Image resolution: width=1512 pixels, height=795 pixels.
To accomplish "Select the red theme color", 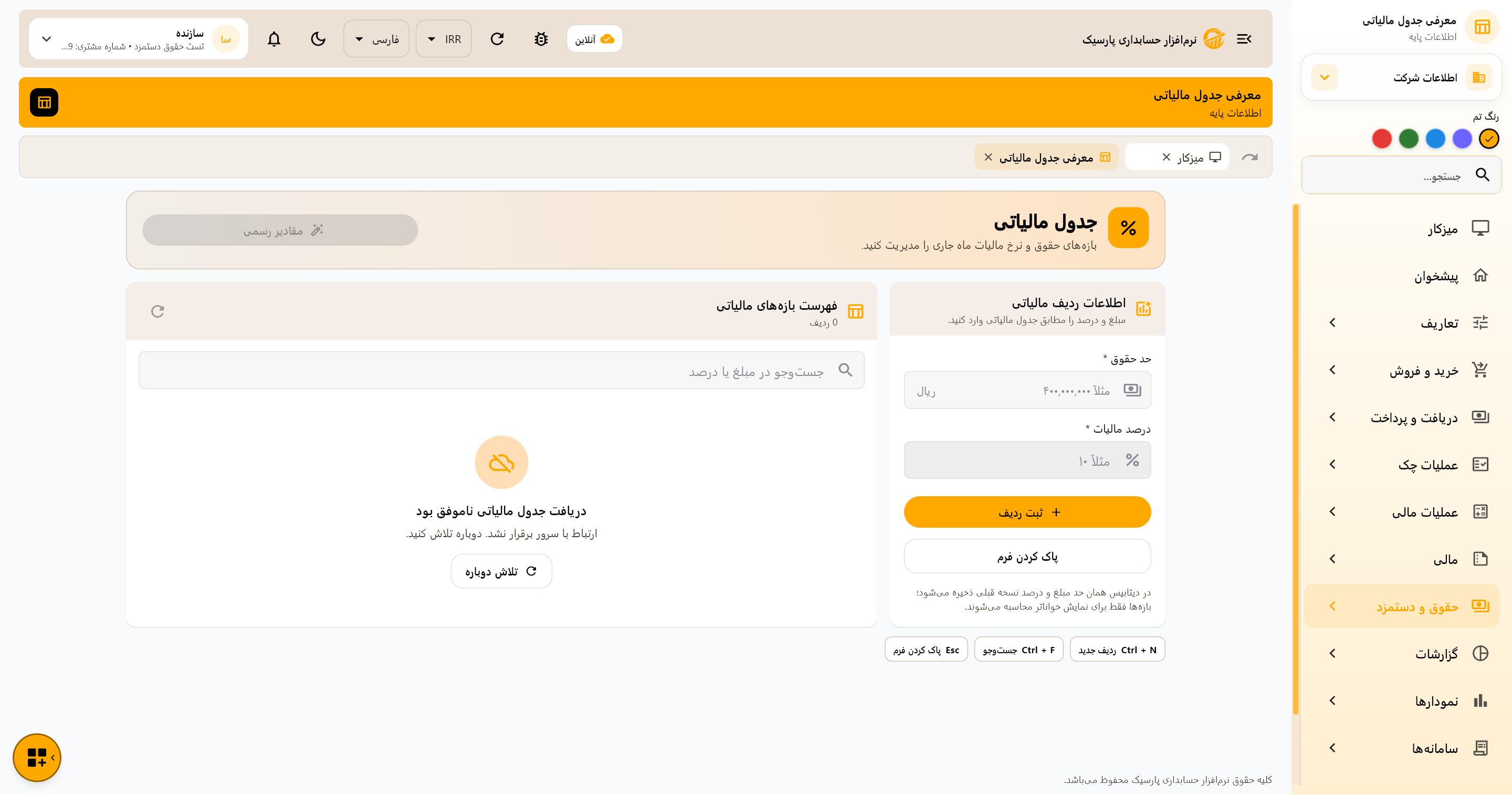I will point(1382,139).
